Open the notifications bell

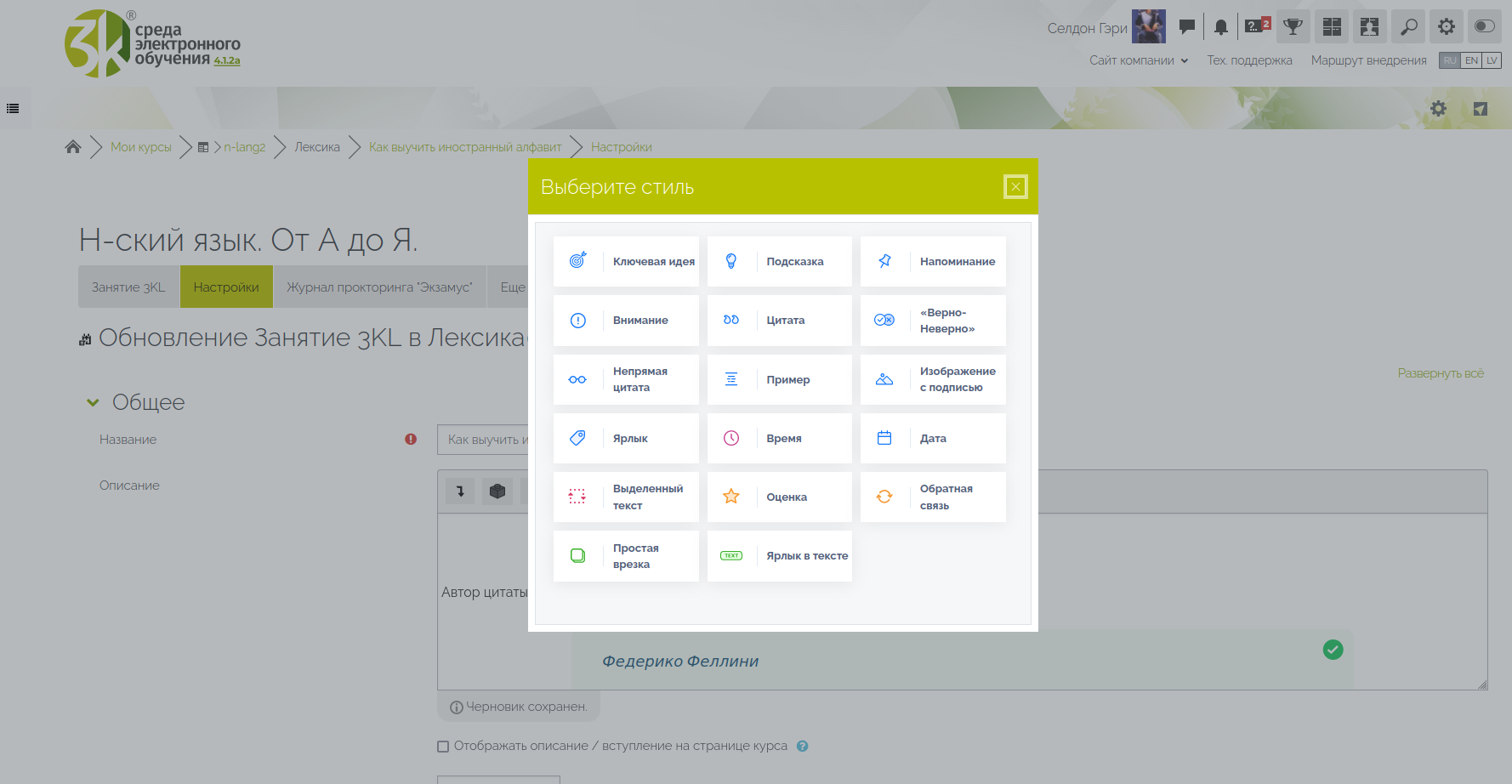pyautogui.click(x=1220, y=27)
